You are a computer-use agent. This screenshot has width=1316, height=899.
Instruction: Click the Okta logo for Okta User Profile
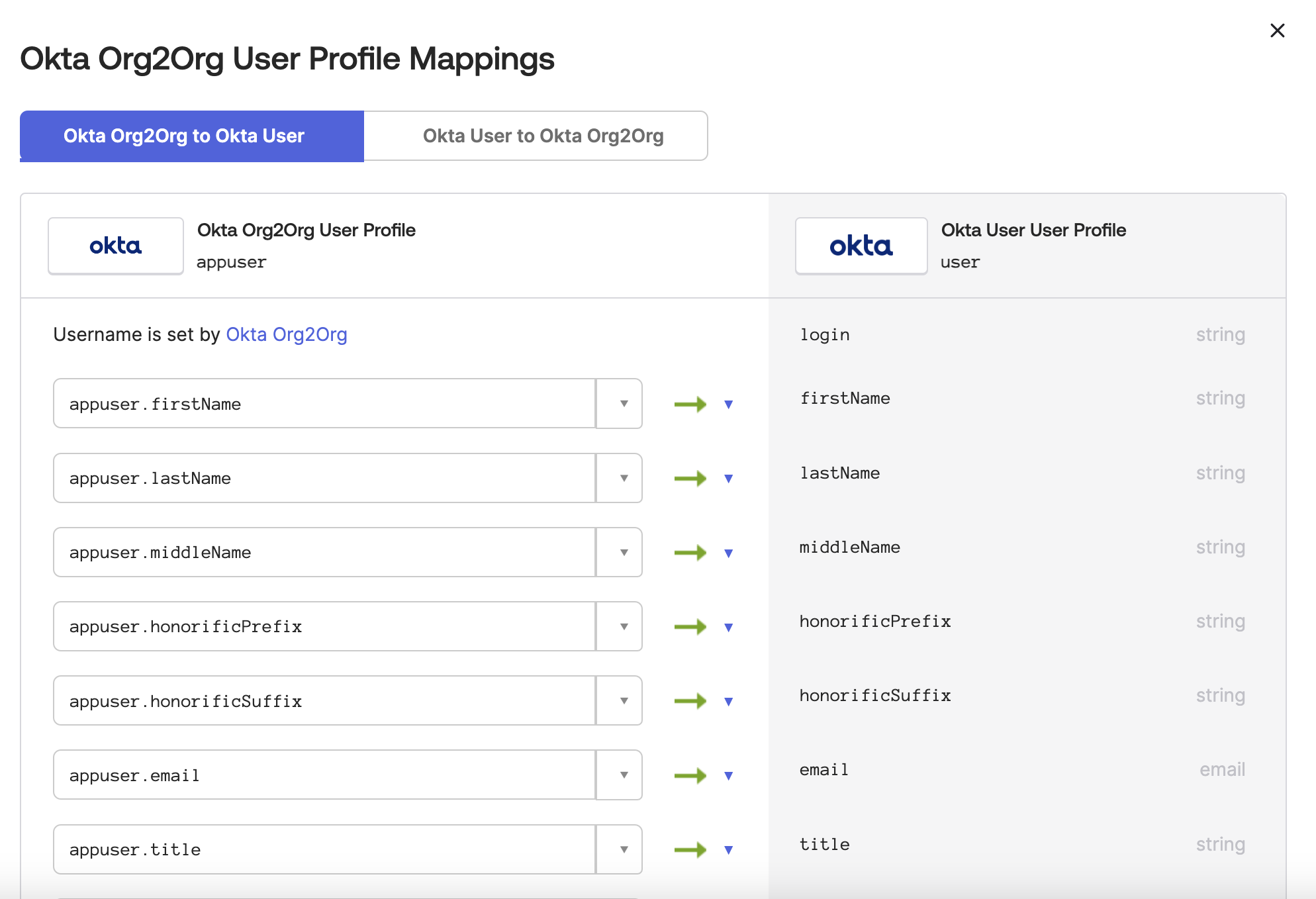pos(861,246)
